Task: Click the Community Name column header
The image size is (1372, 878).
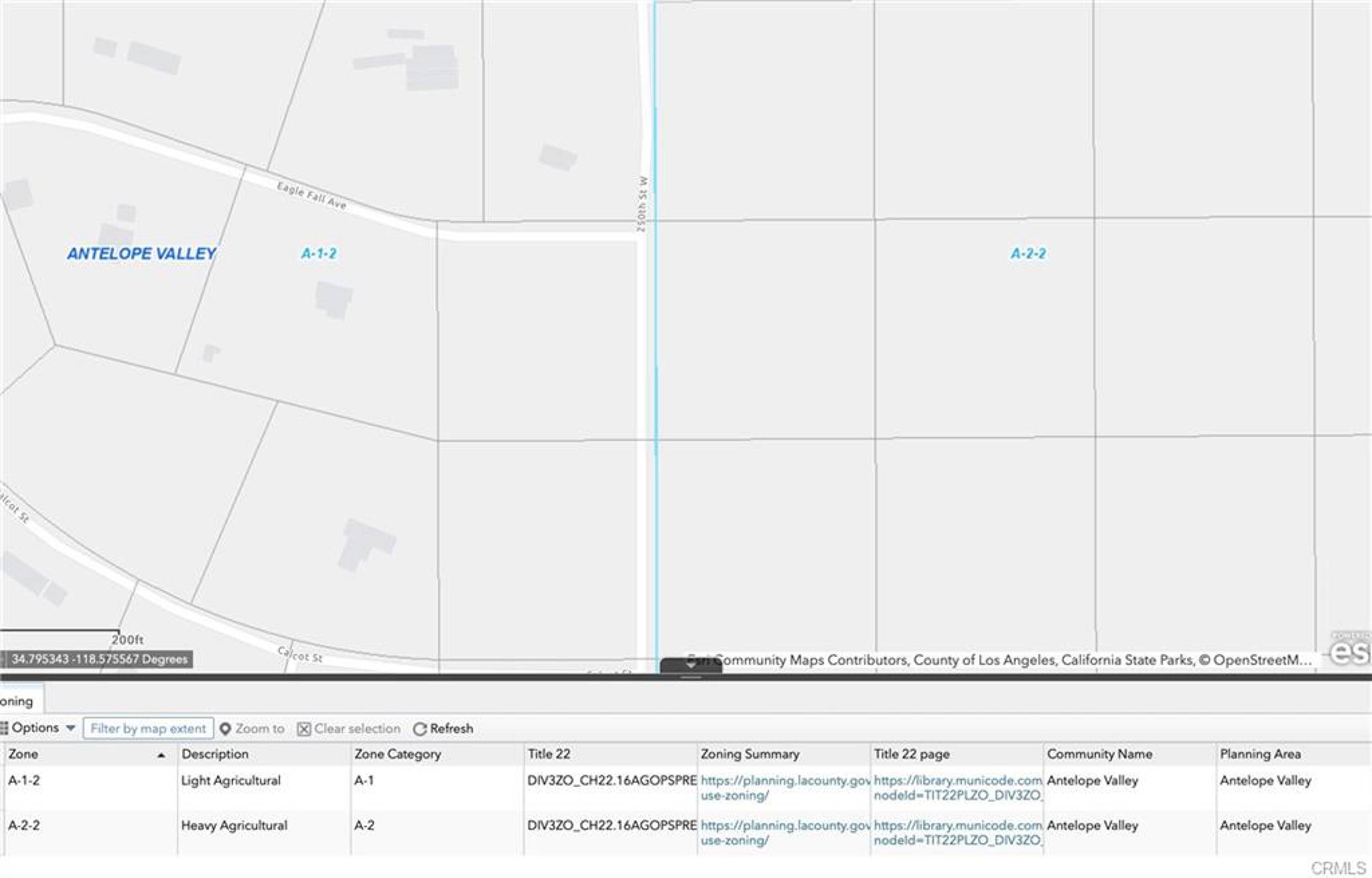Action: click(x=1099, y=754)
